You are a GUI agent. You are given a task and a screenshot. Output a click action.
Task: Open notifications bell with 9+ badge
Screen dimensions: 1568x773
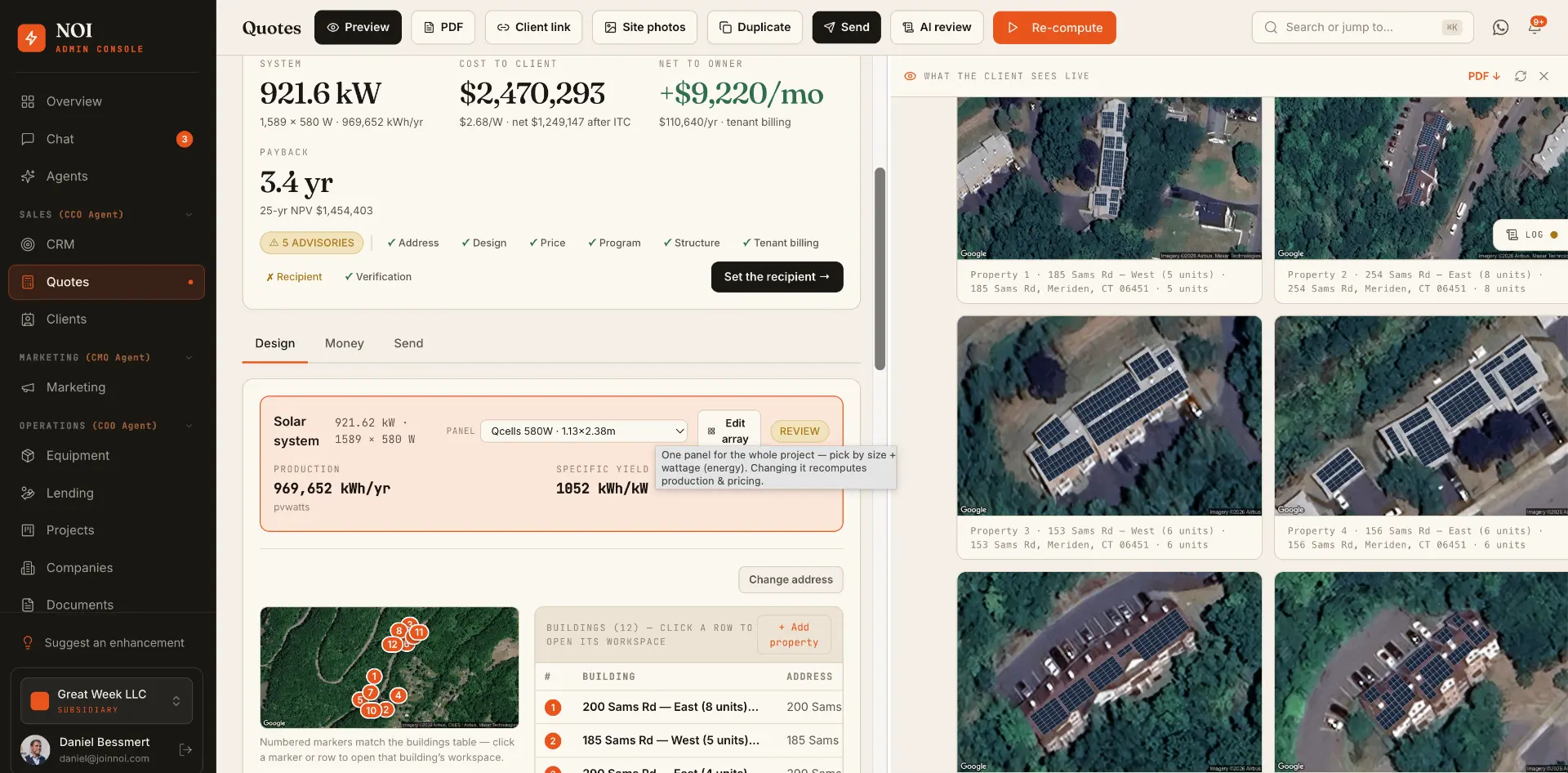tap(1535, 27)
